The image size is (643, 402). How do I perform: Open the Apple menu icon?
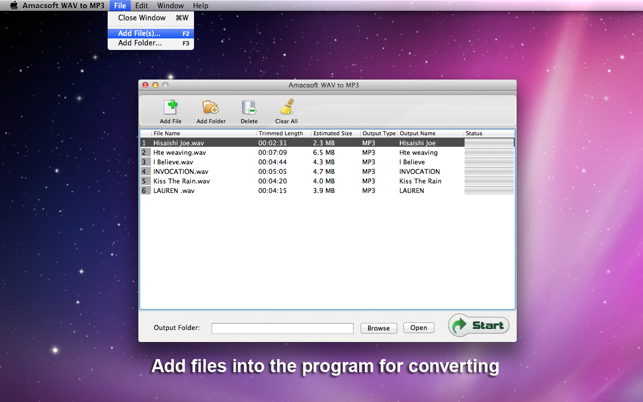pos(14,5)
